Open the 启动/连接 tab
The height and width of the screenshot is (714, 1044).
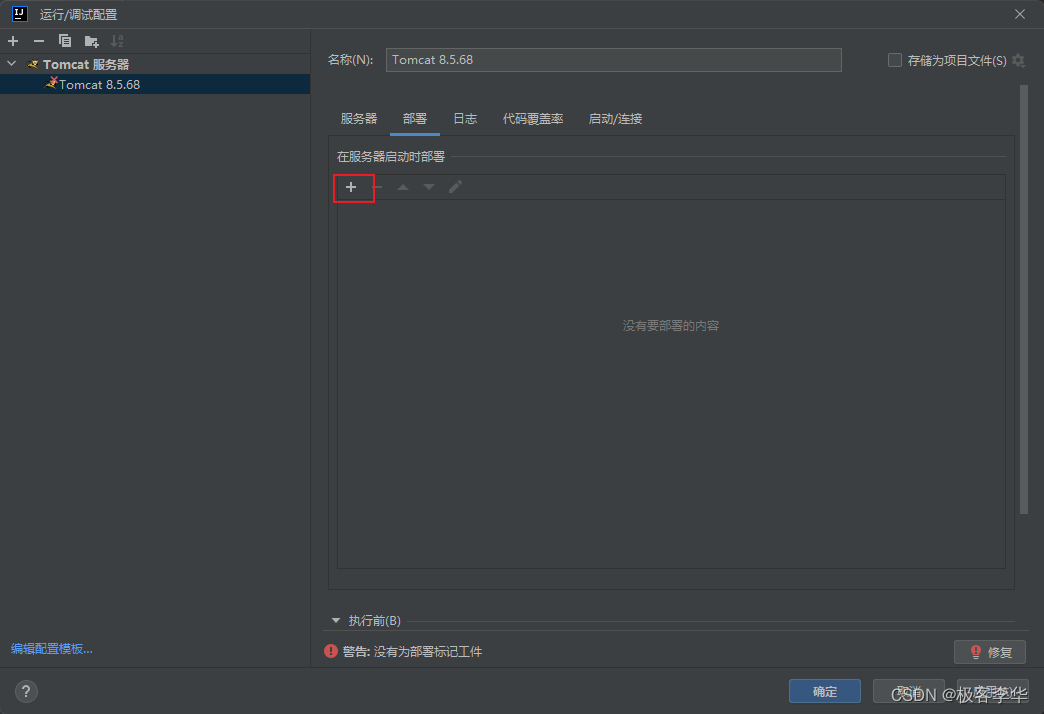coord(615,119)
